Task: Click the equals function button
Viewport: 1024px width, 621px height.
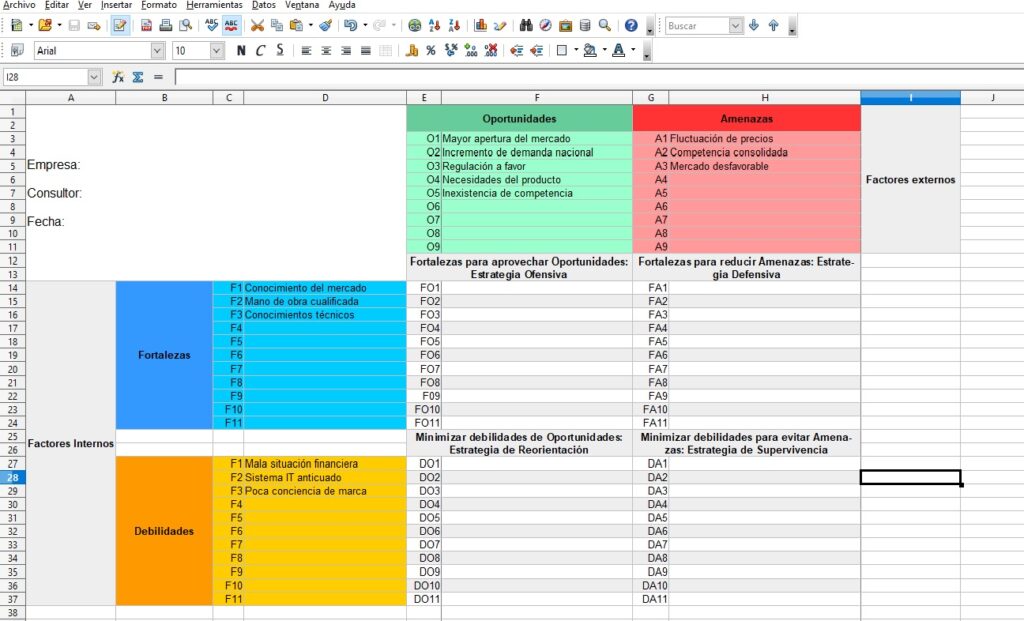Action: [x=158, y=77]
